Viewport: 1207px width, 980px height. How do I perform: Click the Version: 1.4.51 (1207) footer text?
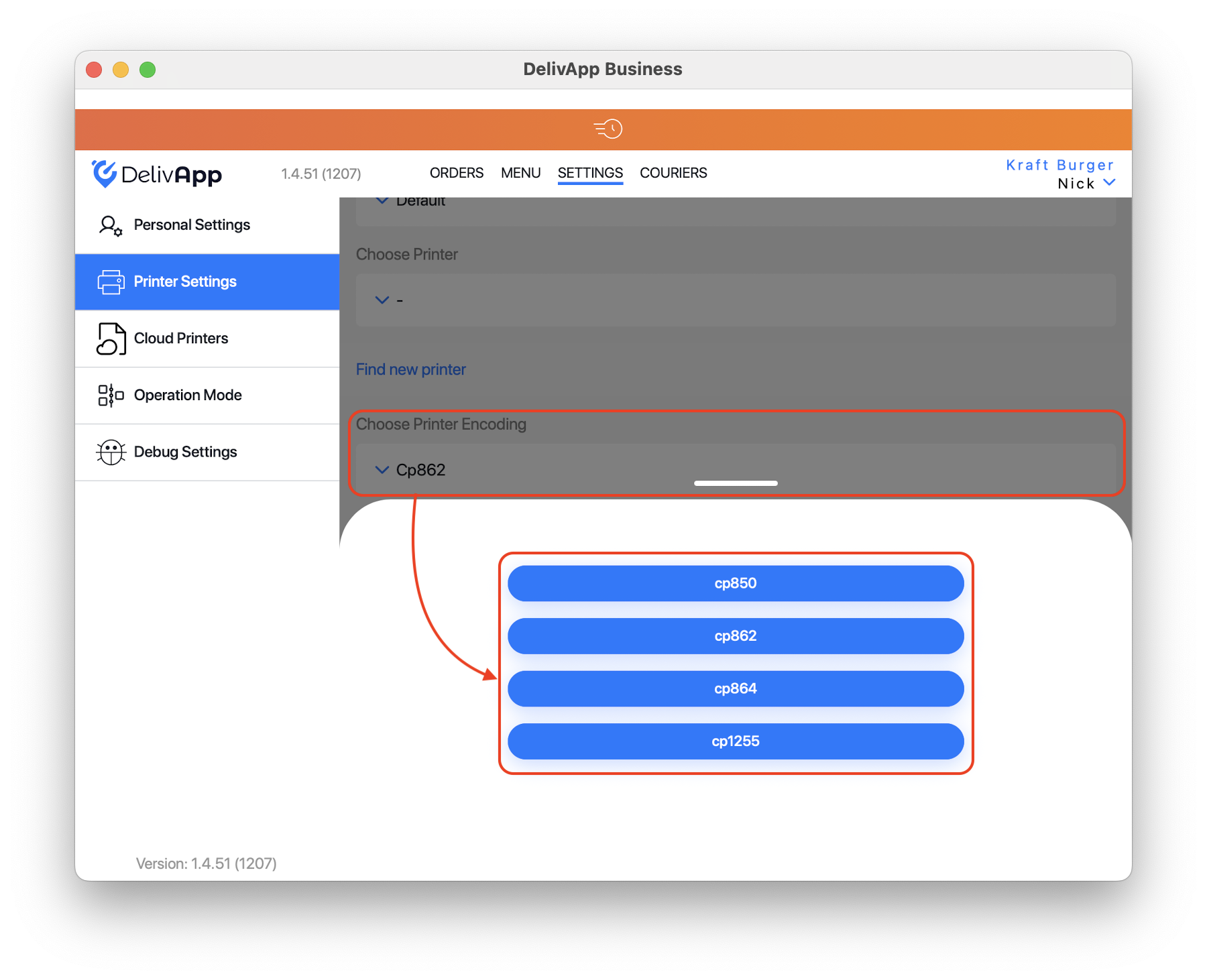tap(207, 863)
